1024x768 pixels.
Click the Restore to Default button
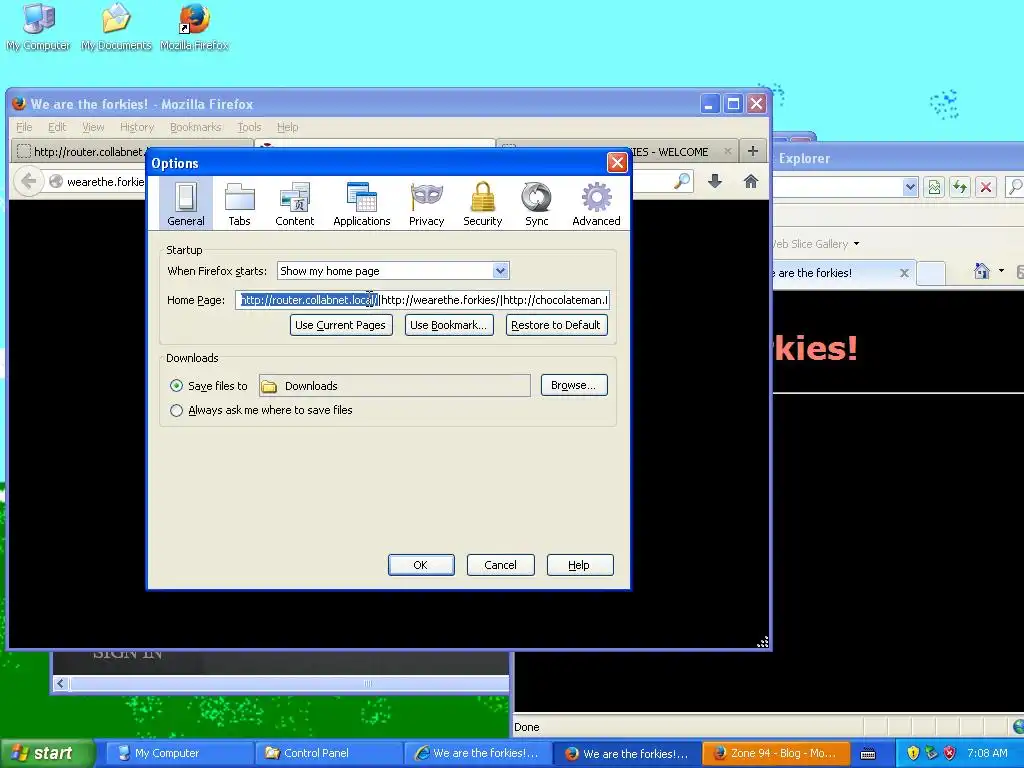pos(556,325)
